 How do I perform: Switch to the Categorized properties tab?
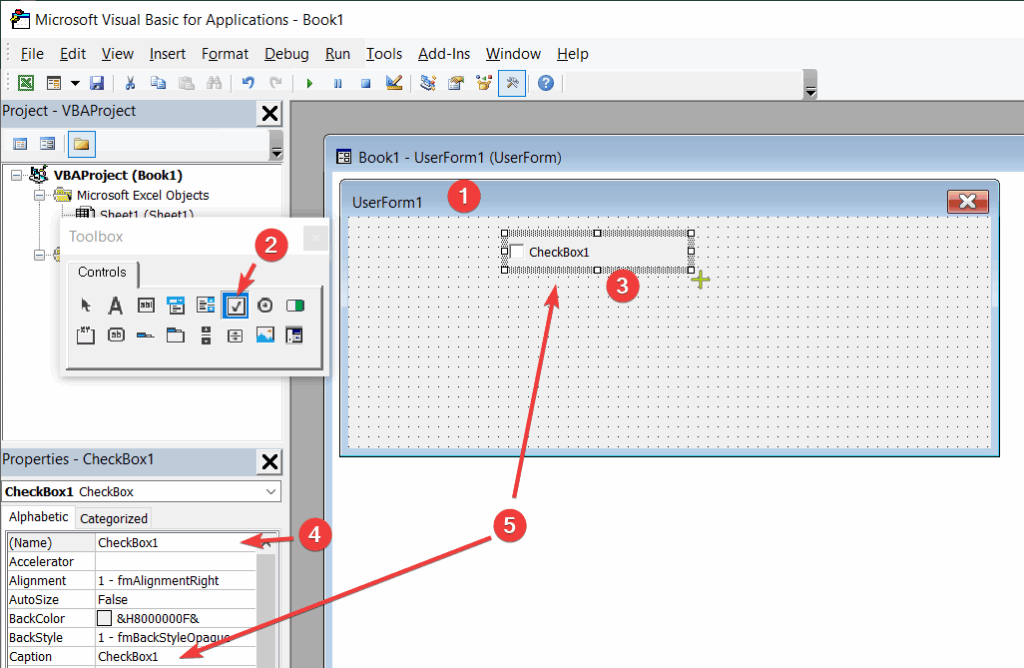114,518
